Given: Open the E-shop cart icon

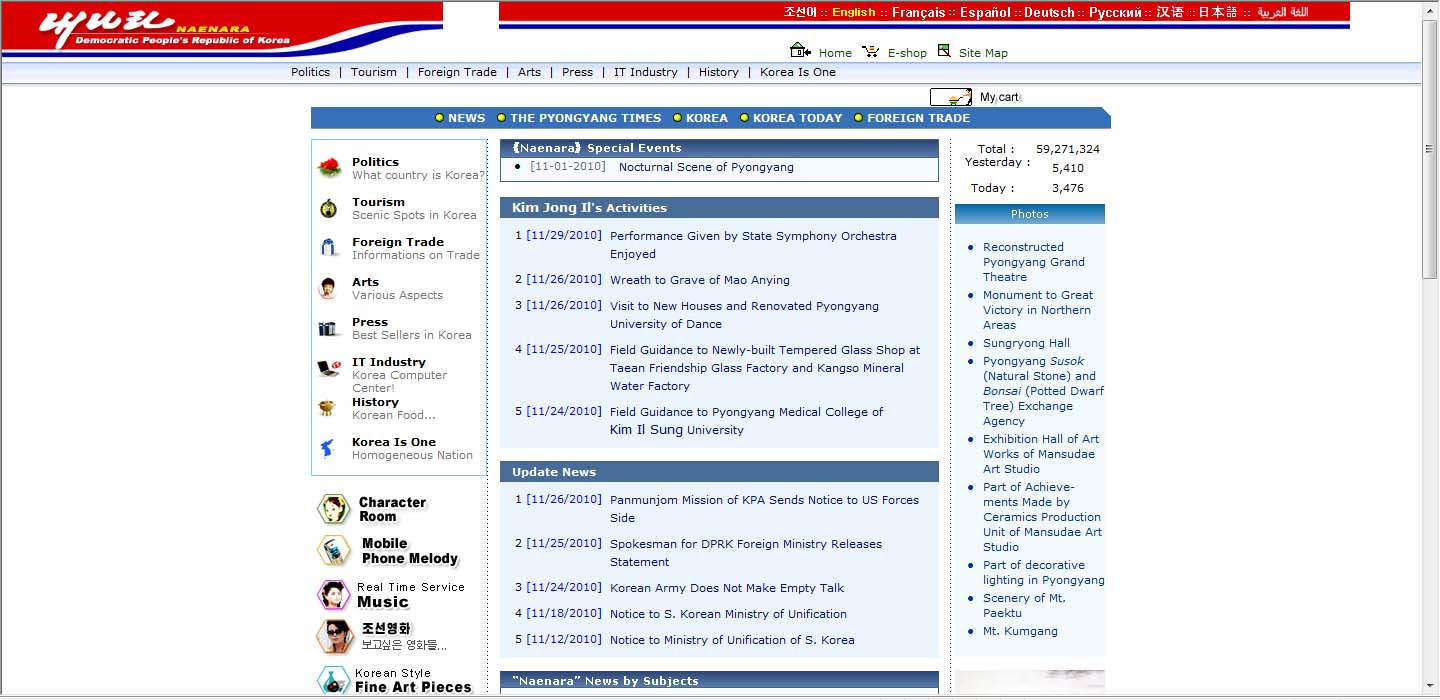Looking at the screenshot, I should (x=870, y=52).
